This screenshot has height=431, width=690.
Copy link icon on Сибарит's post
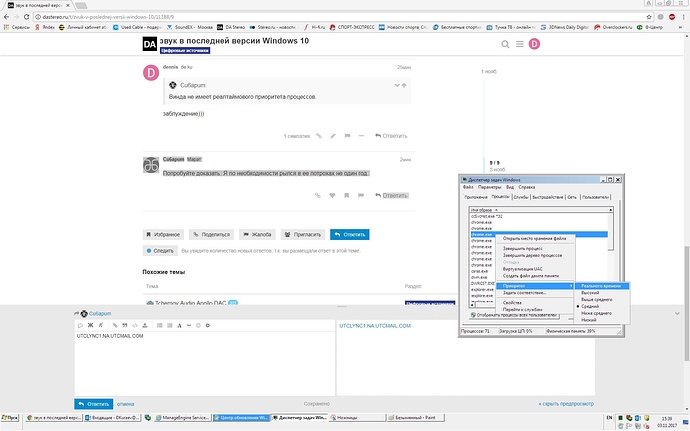(x=318, y=195)
